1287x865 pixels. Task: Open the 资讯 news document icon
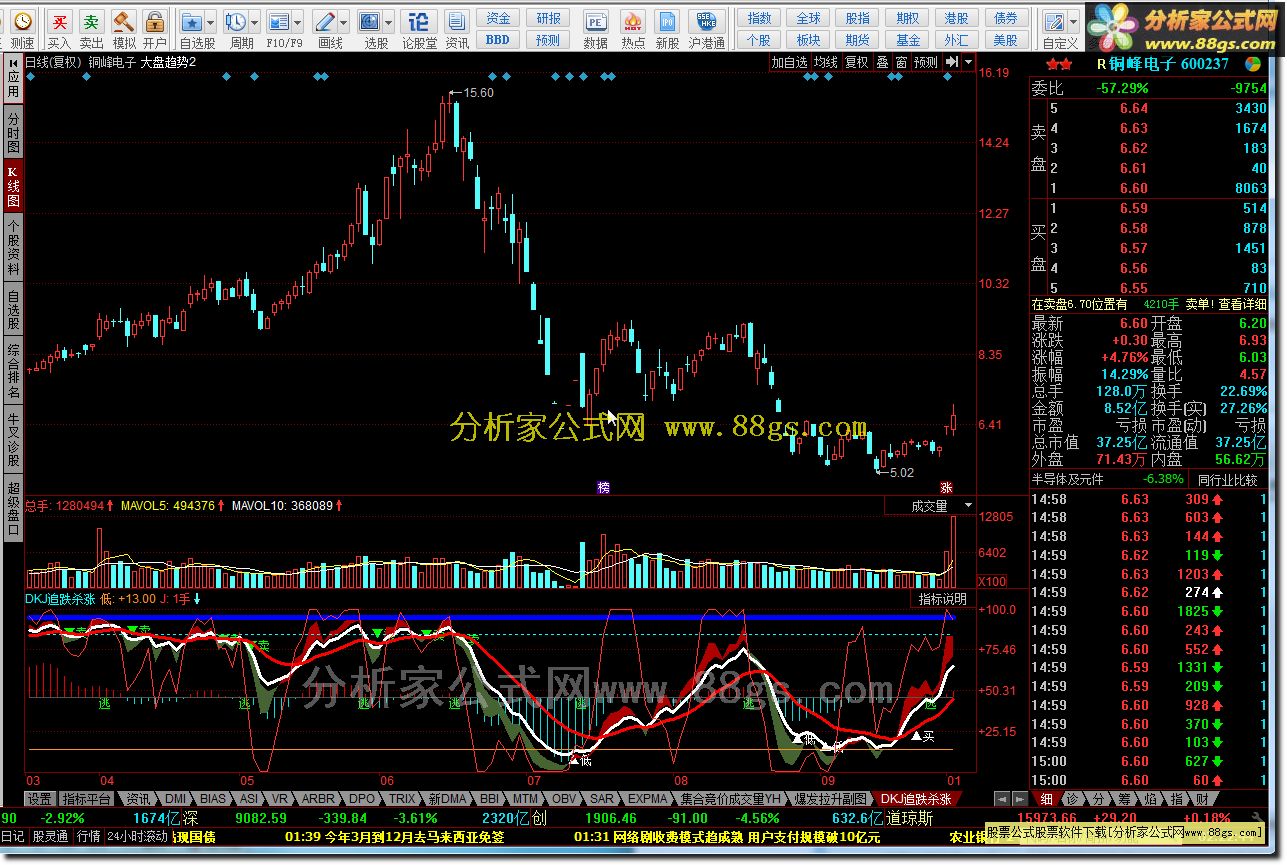point(457,21)
